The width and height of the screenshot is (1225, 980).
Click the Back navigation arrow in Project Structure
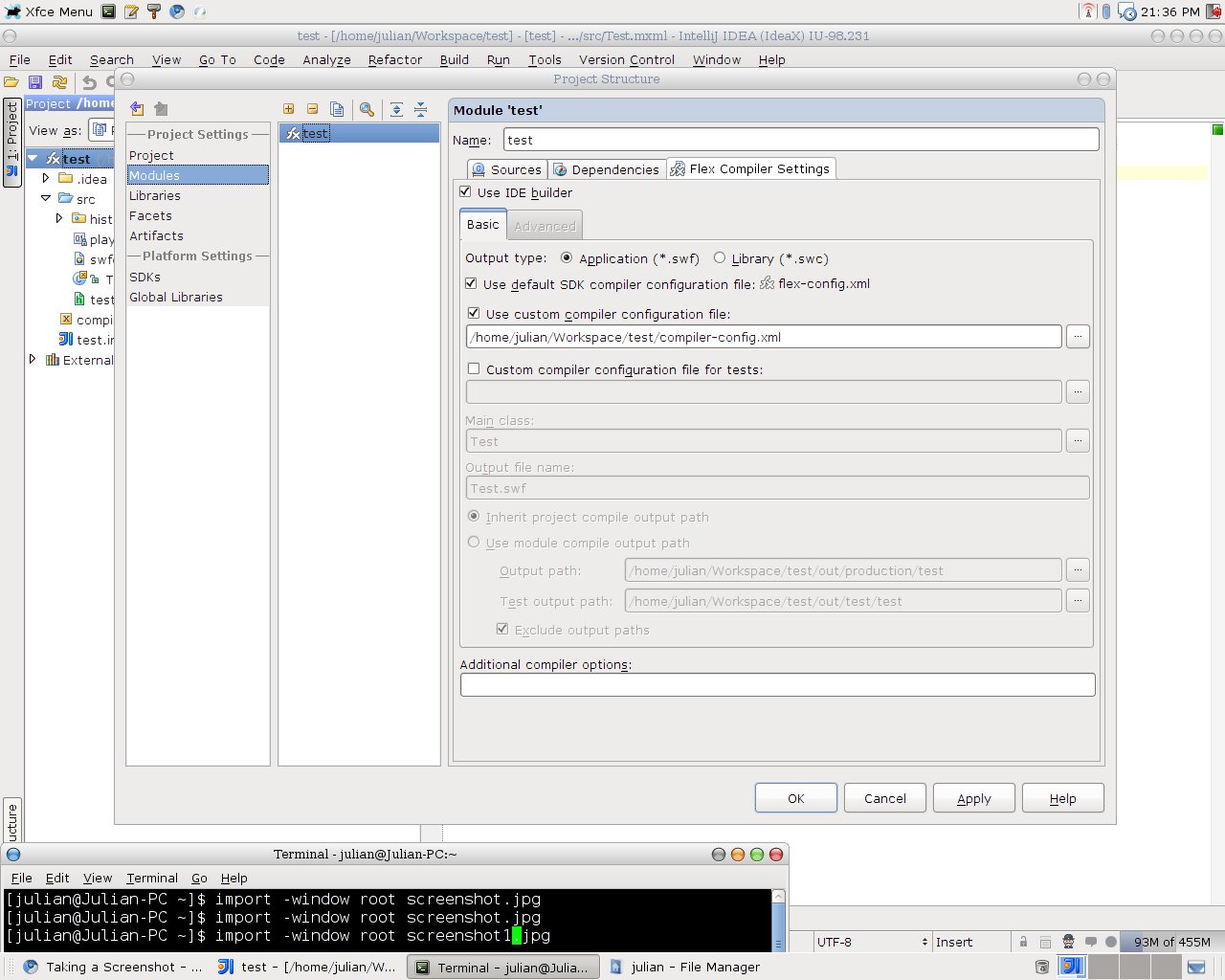(137, 109)
